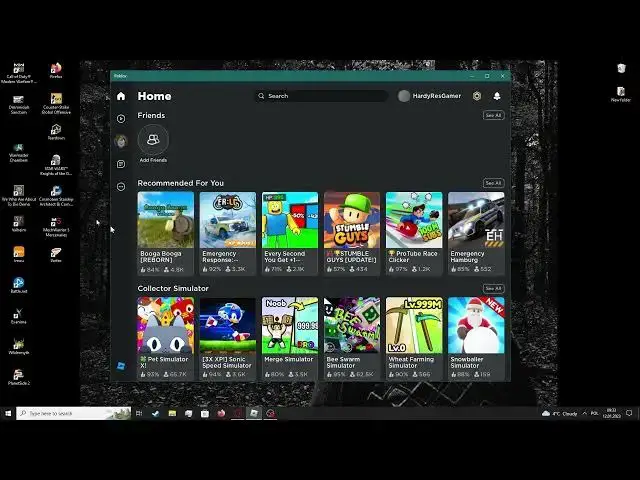Open Task View on the taskbar
The image size is (640, 480).
click(x=139, y=413)
